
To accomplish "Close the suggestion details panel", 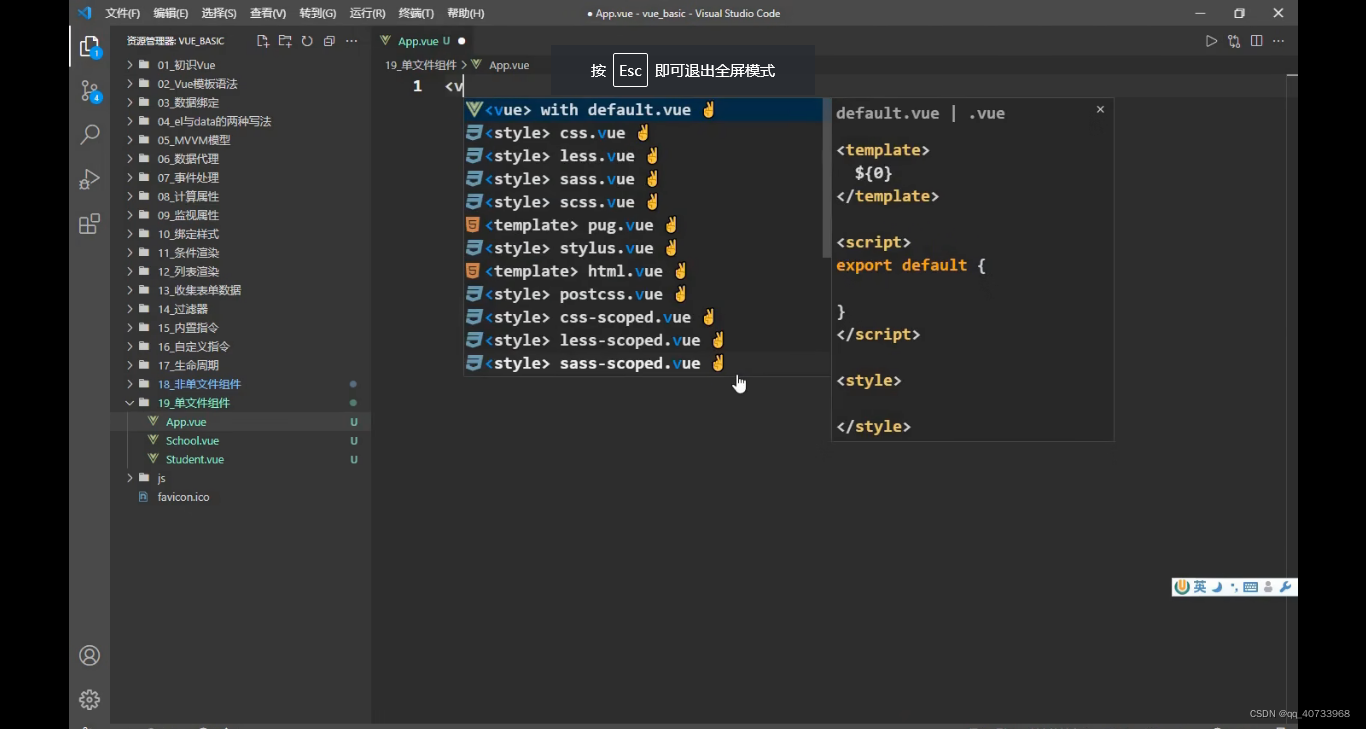I will click(x=1100, y=109).
